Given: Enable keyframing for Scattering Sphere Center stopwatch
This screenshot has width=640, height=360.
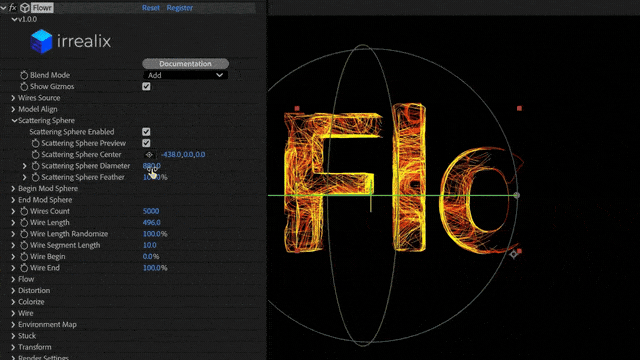Looking at the screenshot, I should tap(36, 155).
